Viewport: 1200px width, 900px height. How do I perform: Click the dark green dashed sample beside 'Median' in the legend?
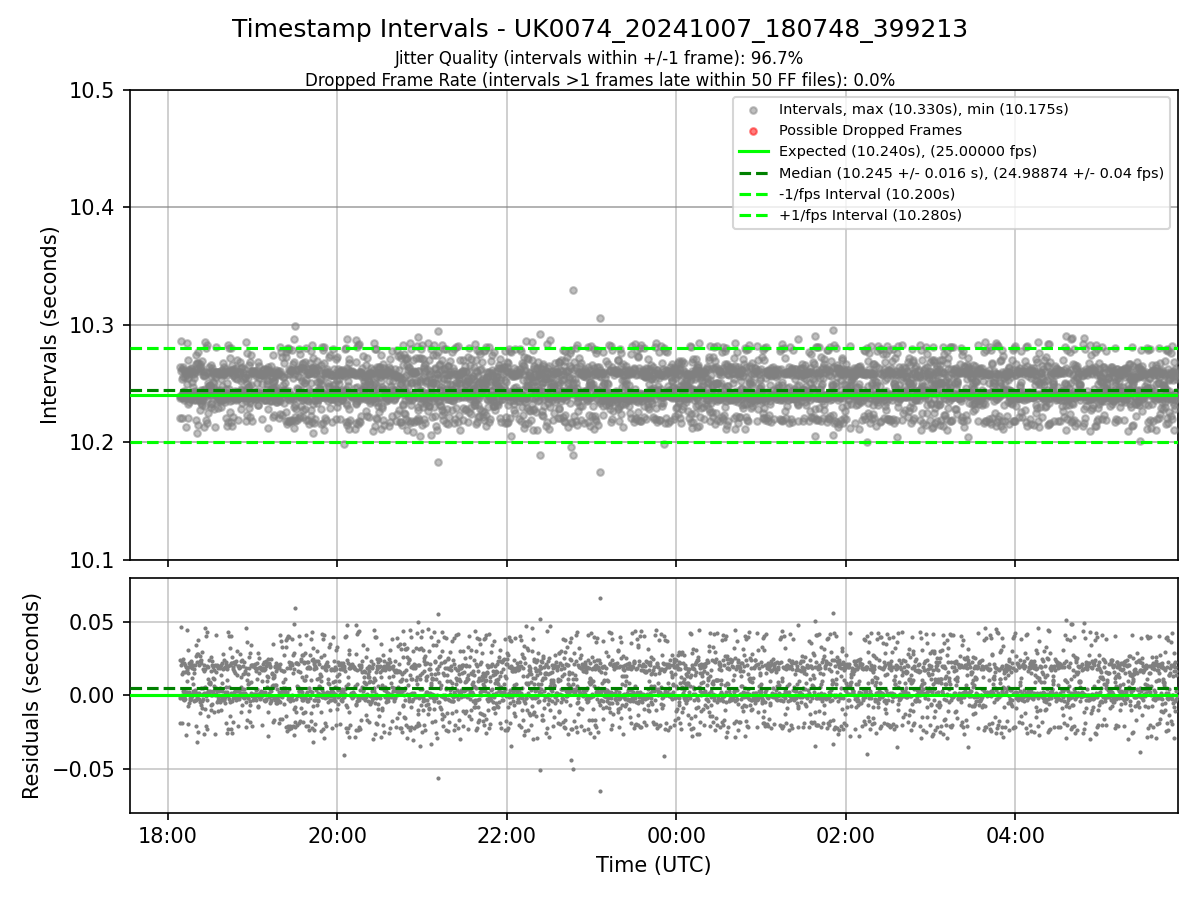pos(754,173)
